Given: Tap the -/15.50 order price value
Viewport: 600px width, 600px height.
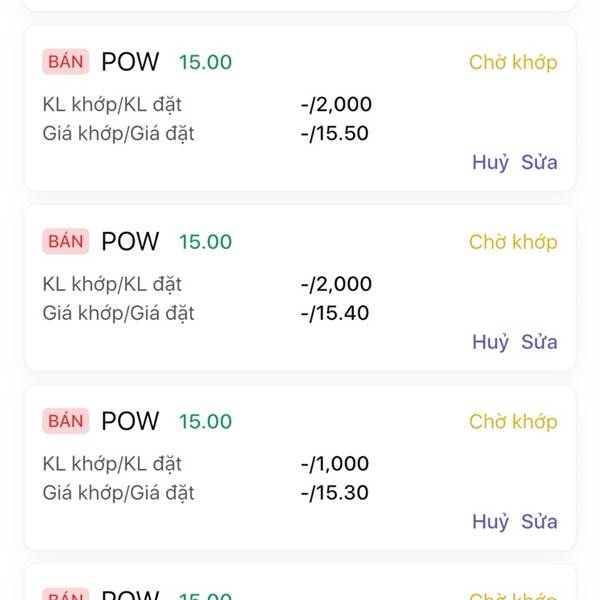Looking at the screenshot, I should 335,133.
